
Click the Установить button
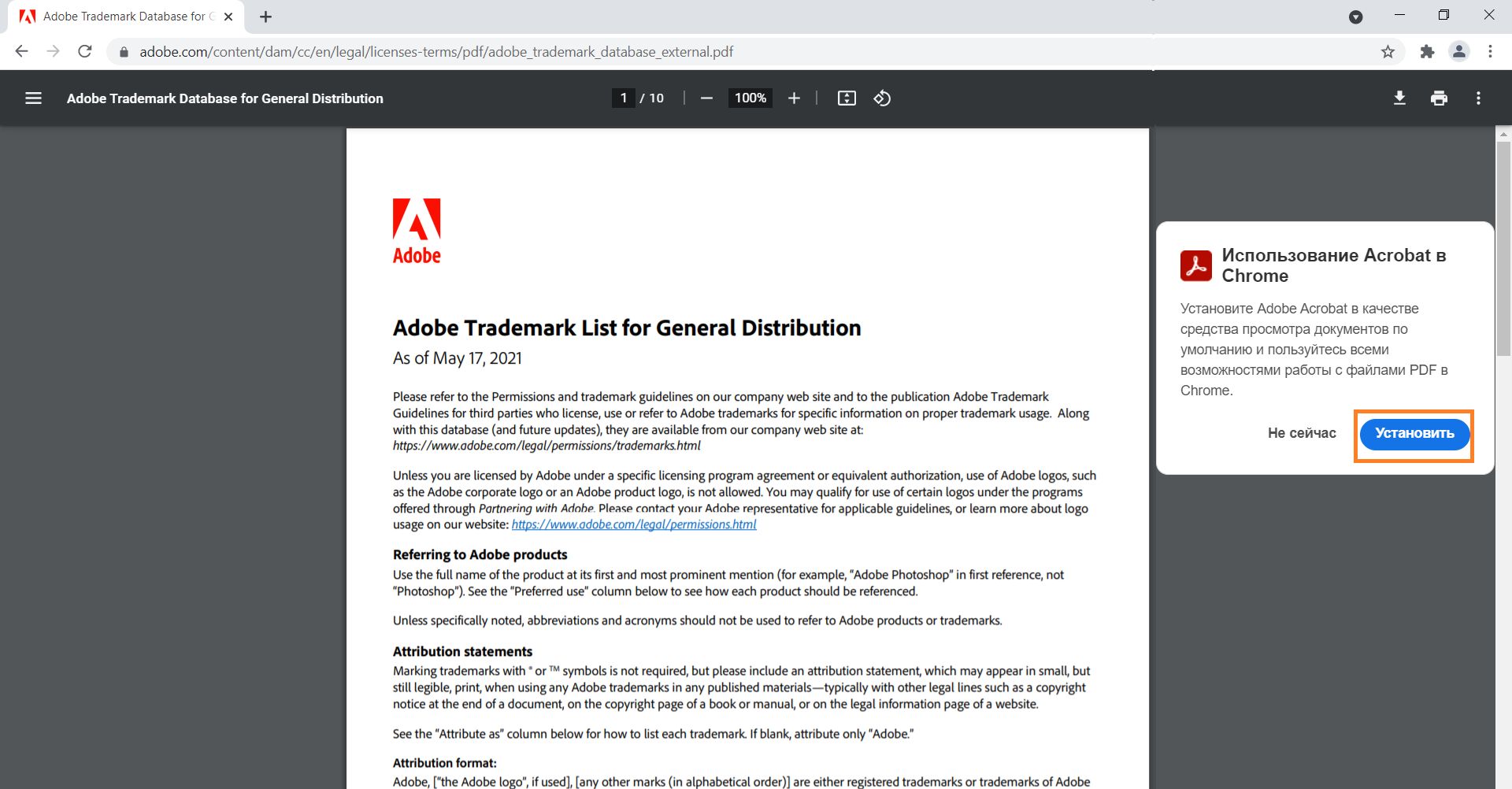coord(1414,434)
